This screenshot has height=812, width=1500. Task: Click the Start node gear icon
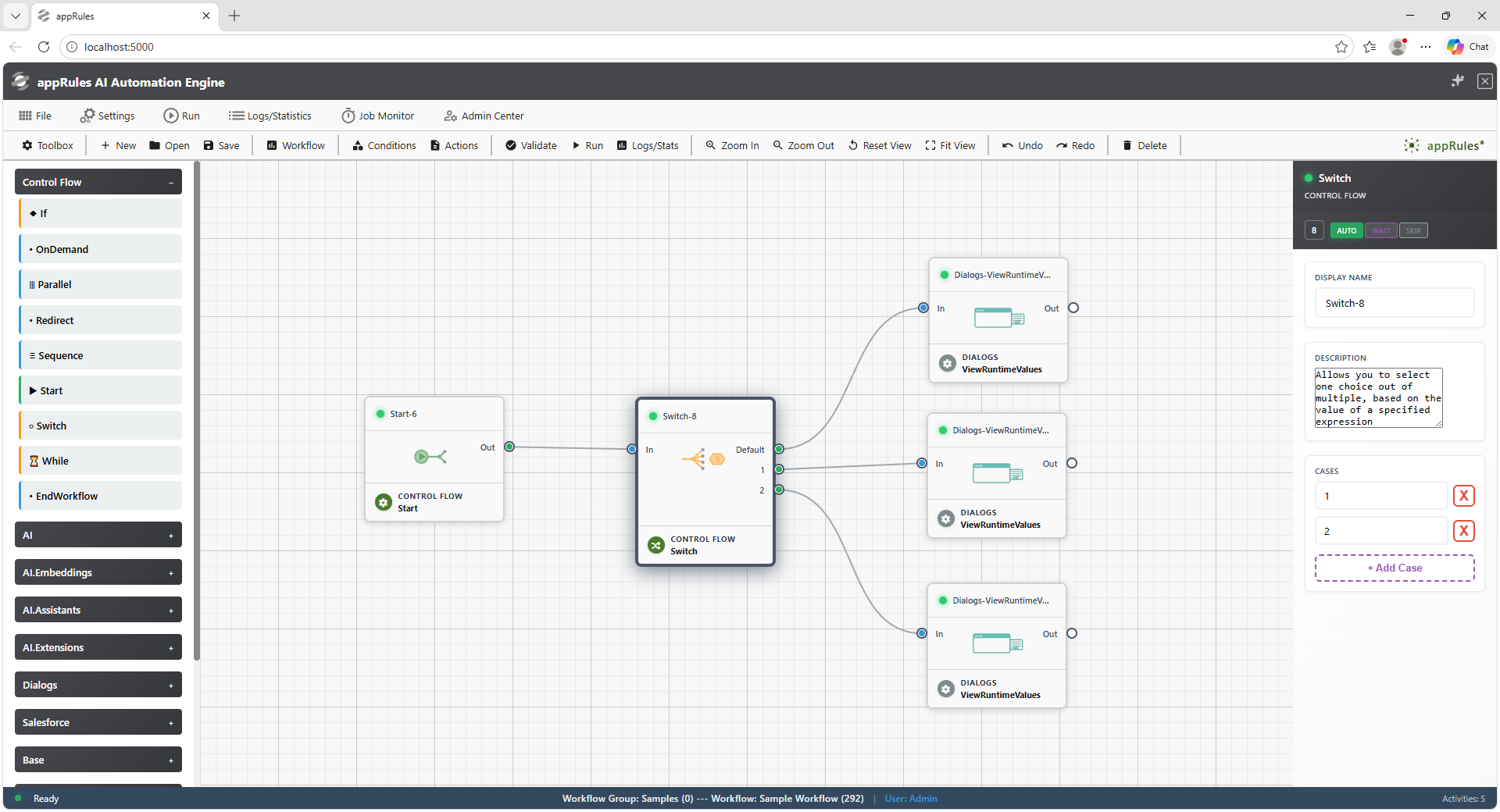[x=384, y=502]
